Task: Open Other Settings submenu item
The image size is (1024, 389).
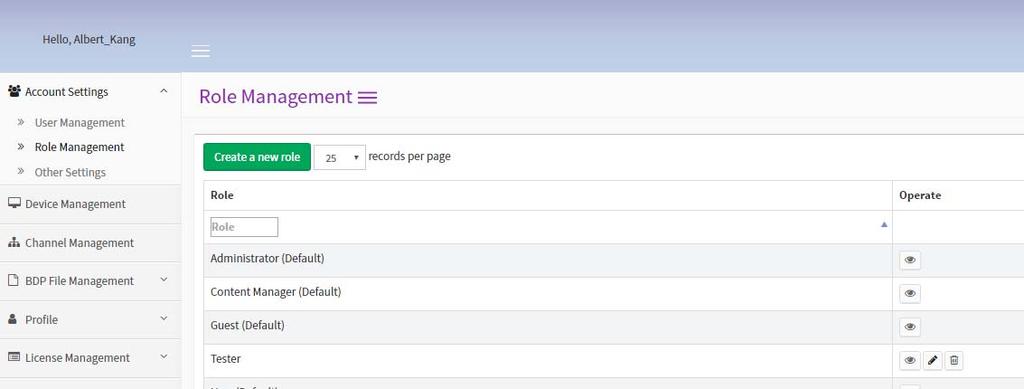Action: pyautogui.click(x=70, y=172)
